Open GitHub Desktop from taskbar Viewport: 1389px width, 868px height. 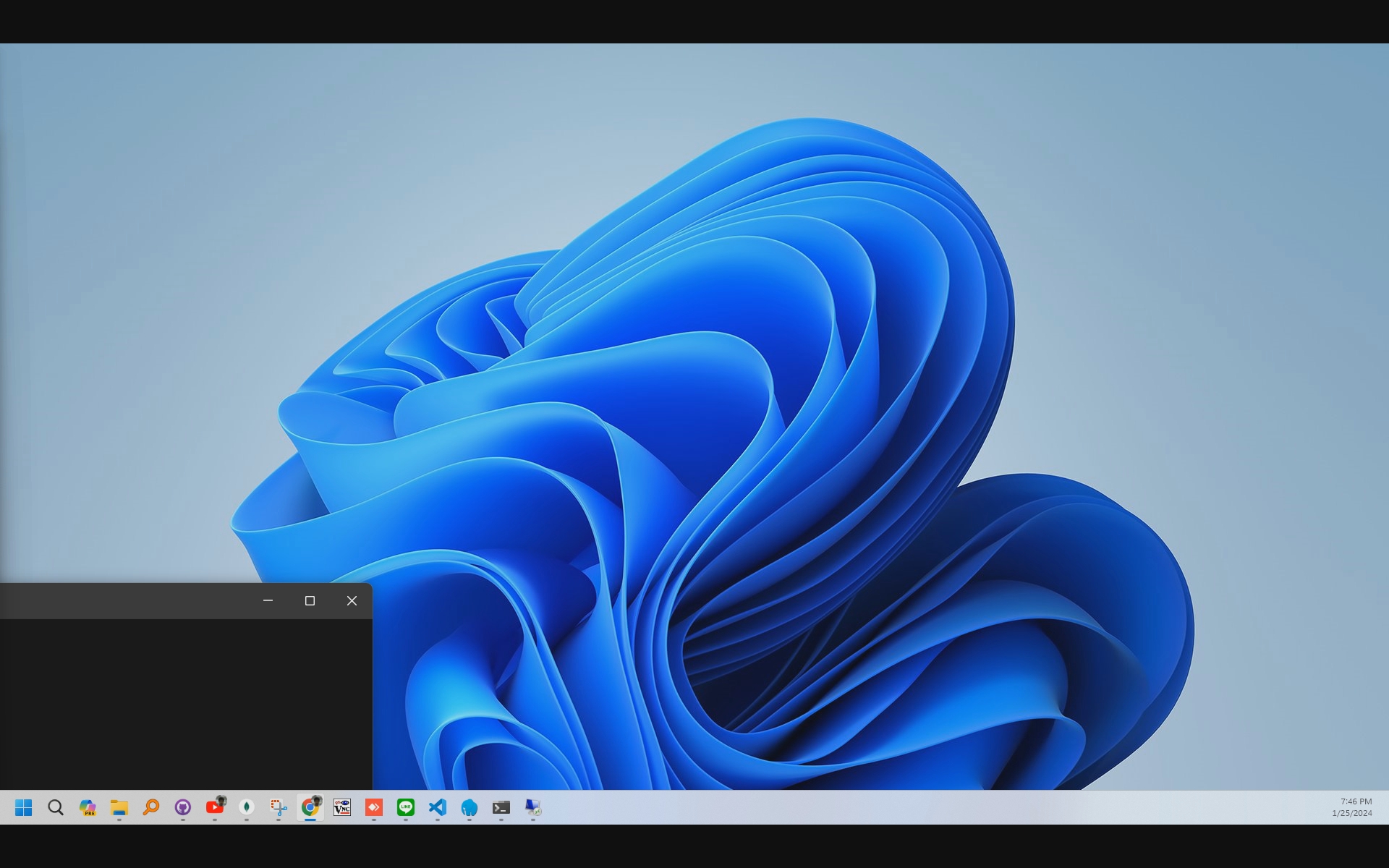click(x=183, y=807)
